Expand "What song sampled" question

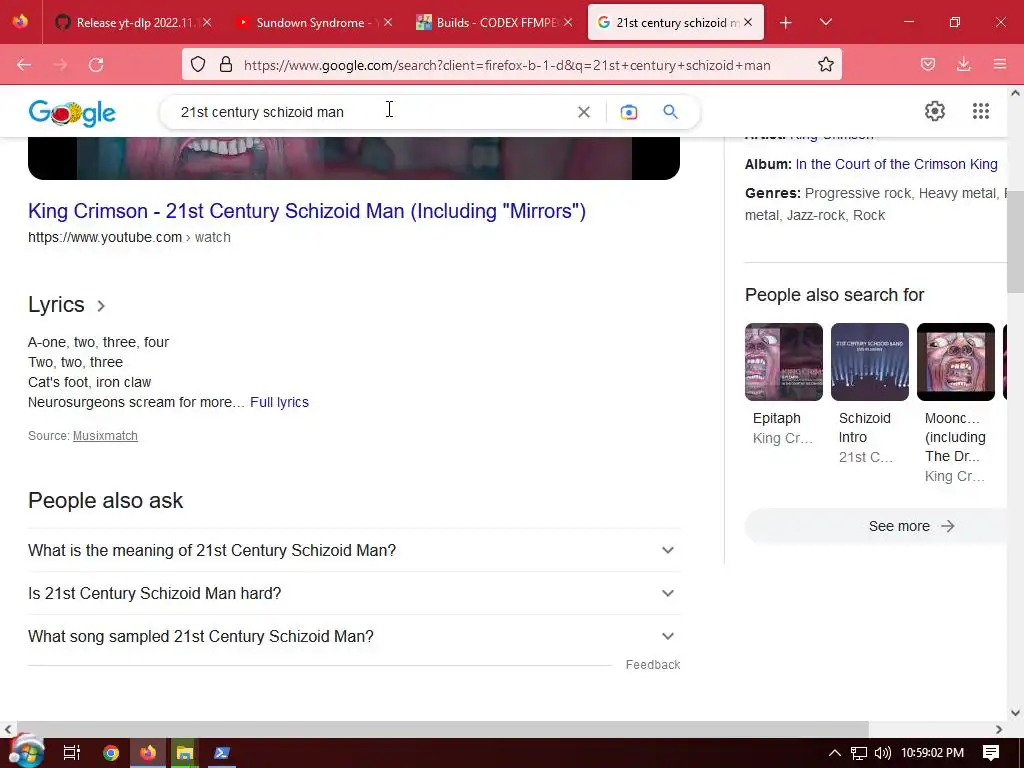click(354, 637)
